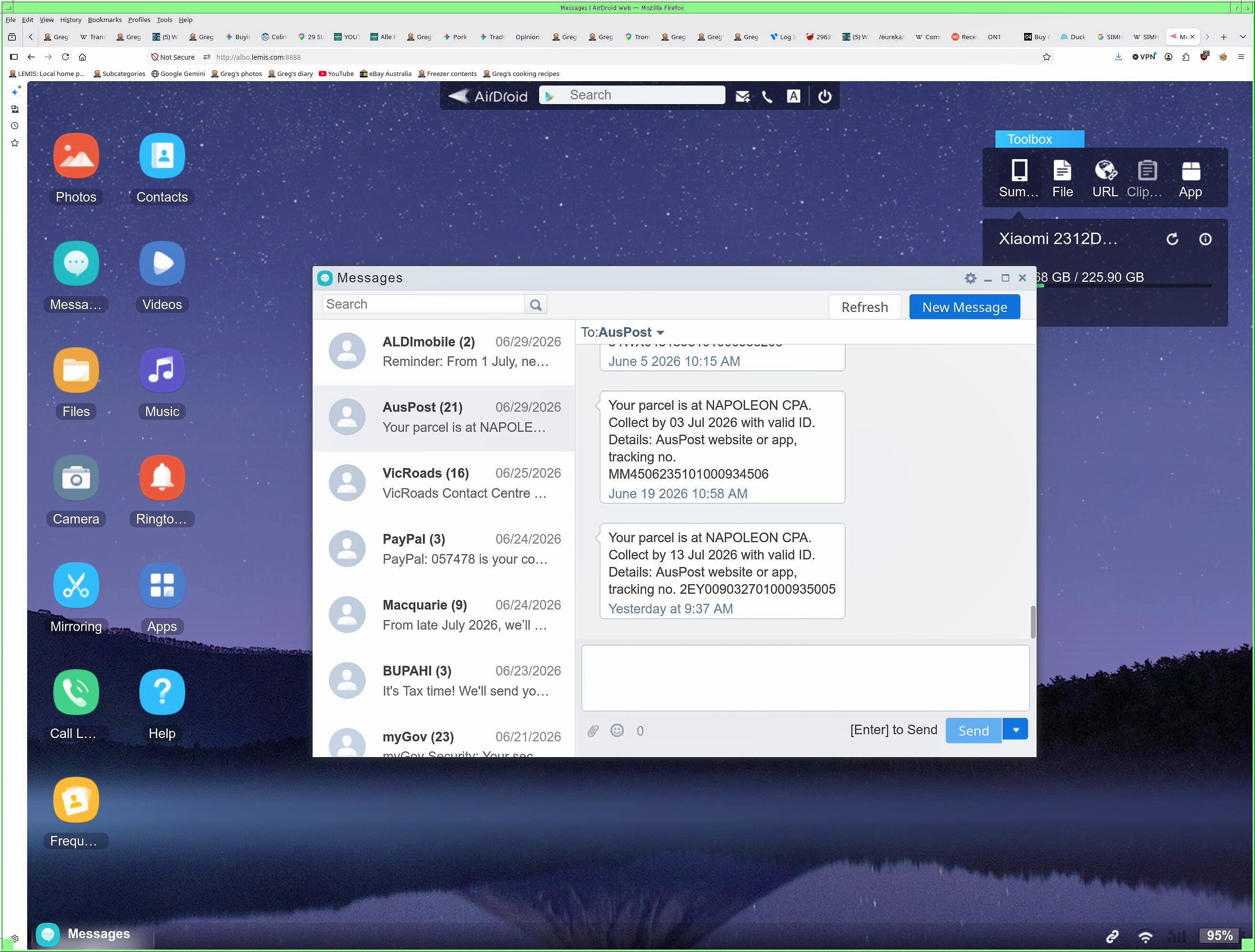1255x952 pixels.
Task: Open the Edit menu
Action: tap(27, 19)
